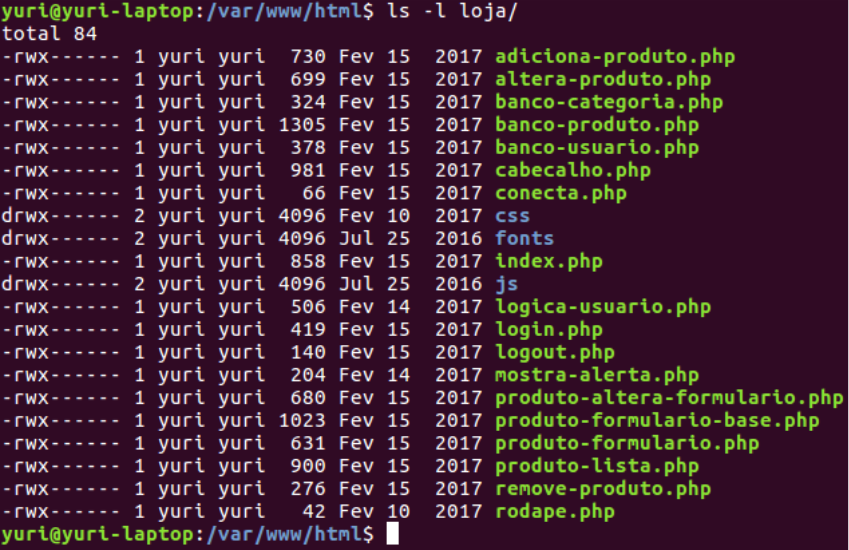Click the logout.php file entry
The height and width of the screenshot is (550, 849).
pyautogui.click(x=554, y=352)
